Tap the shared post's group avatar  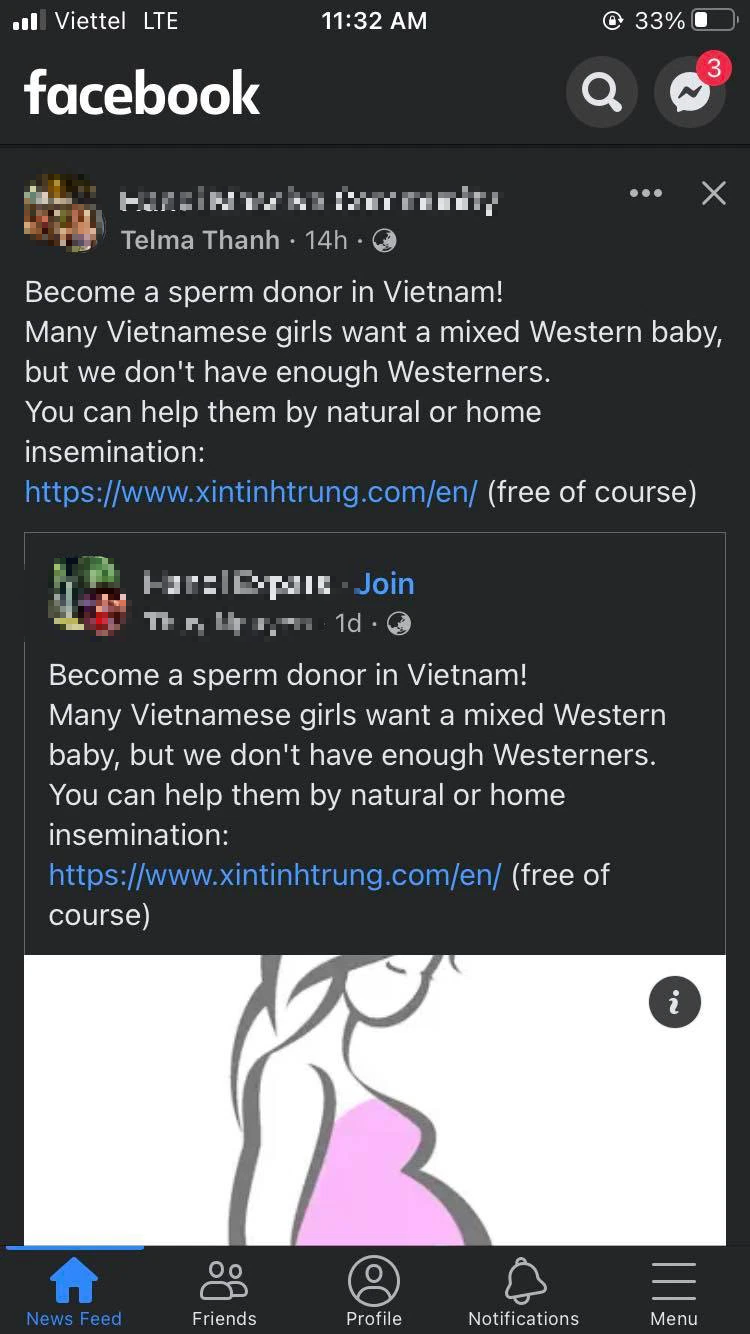click(88, 596)
